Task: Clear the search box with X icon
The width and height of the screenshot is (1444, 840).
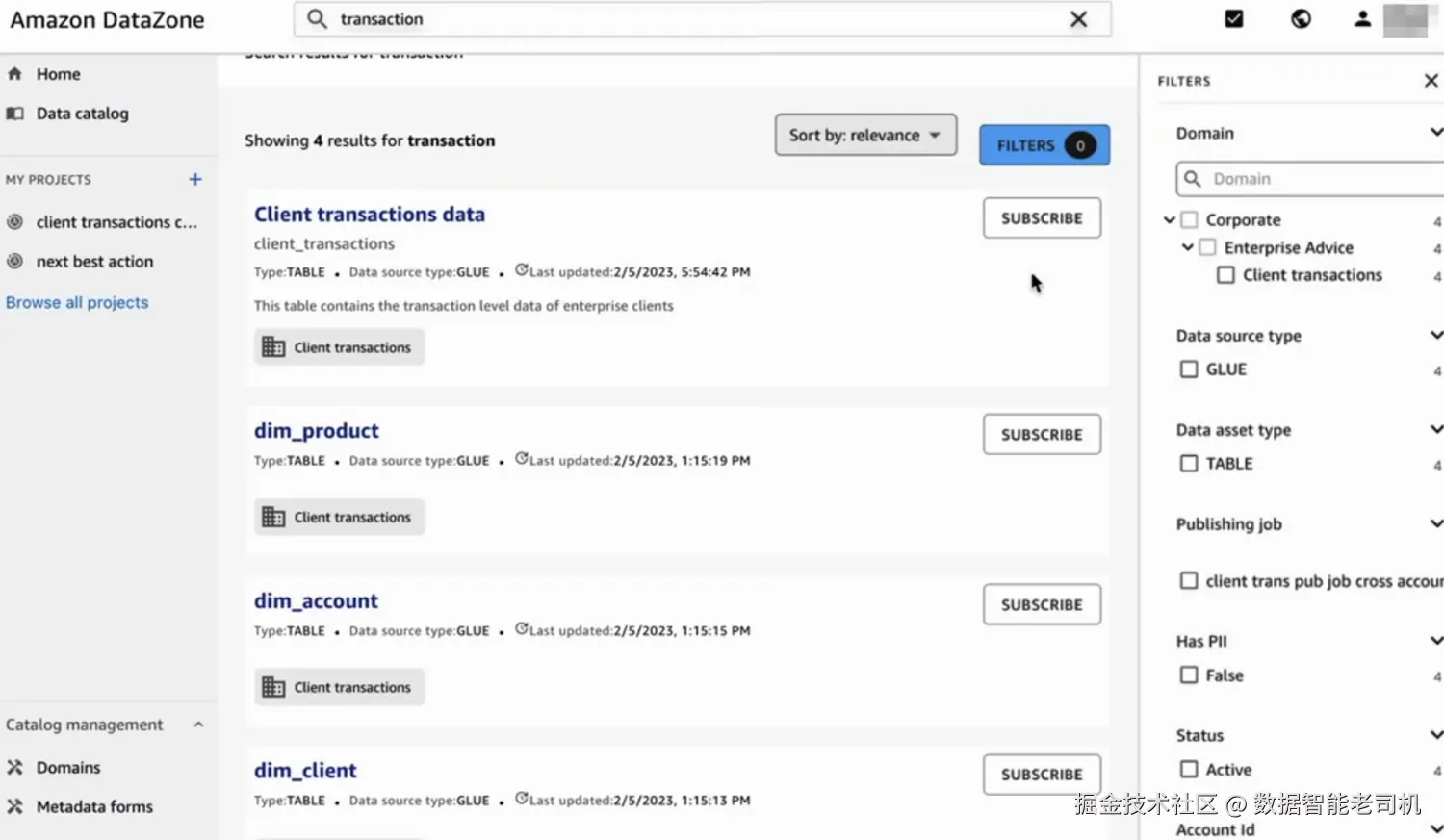Action: [1078, 19]
